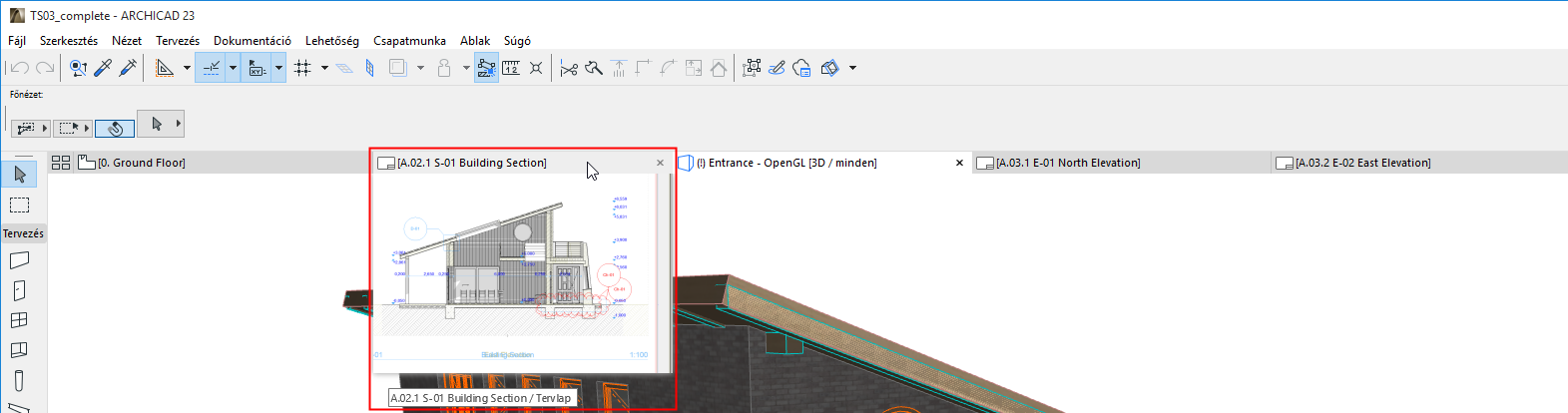Open the Fájl menu
This screenshot has width=1568, height=413.
point(17,41)
